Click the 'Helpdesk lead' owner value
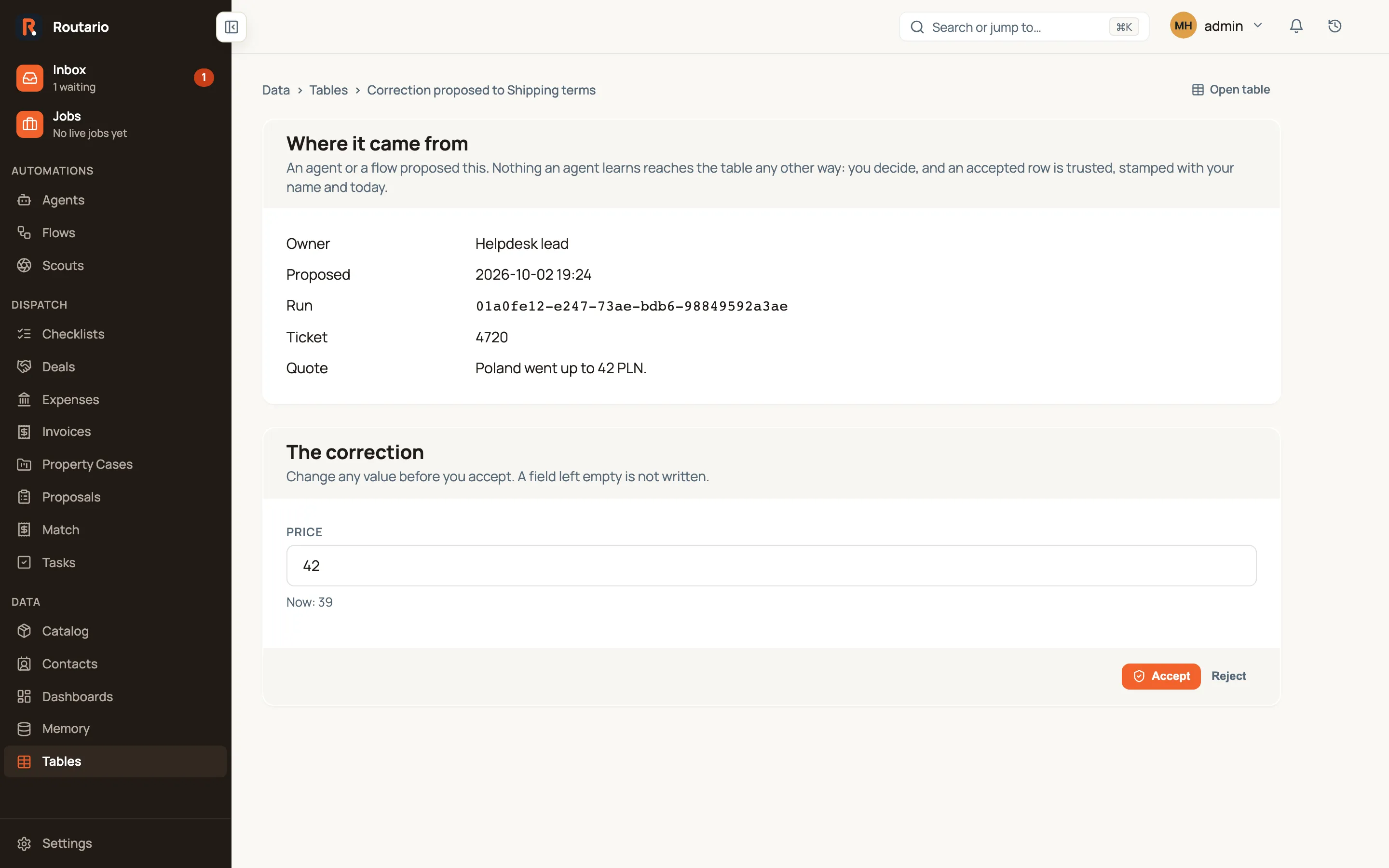1389x868 pixels. point(522,244)
